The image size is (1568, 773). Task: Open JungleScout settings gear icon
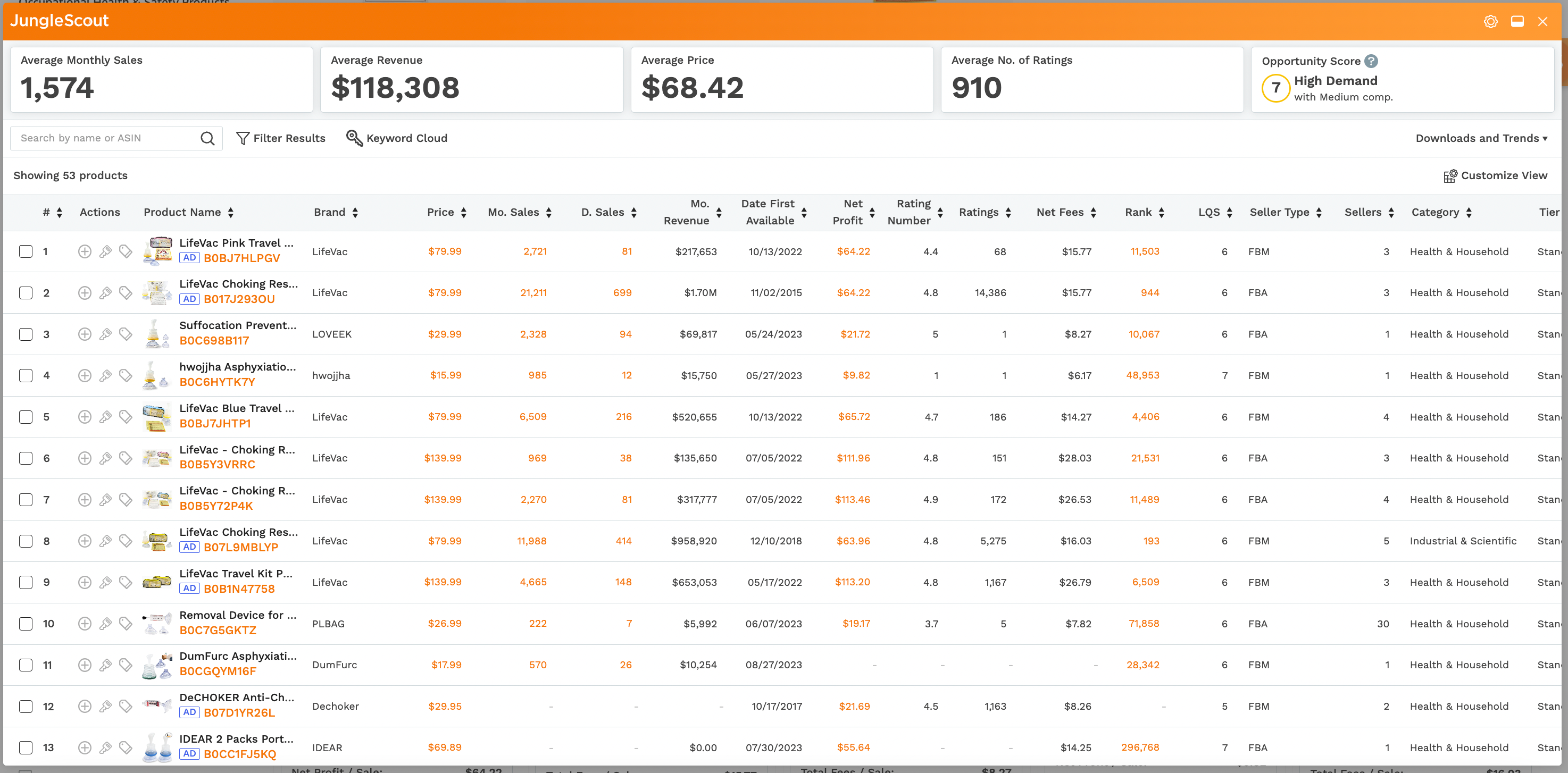tap(1491, 21)
